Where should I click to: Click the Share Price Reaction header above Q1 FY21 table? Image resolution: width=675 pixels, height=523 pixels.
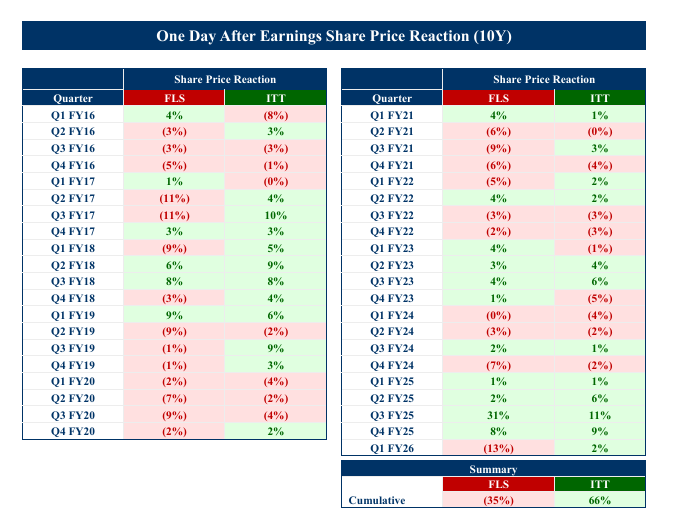544,79
